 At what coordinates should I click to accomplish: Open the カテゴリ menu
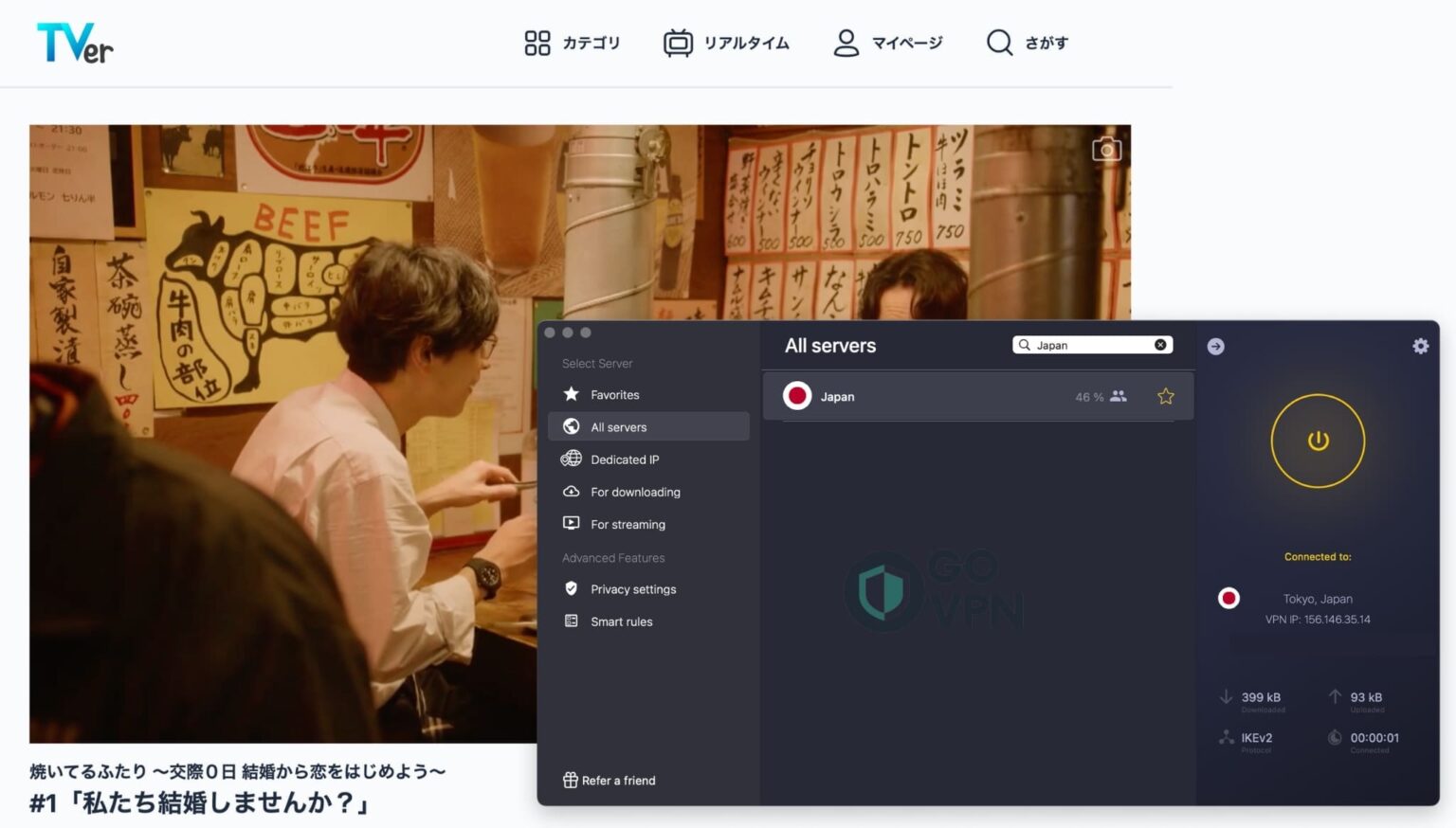click(x=572, y=42)
